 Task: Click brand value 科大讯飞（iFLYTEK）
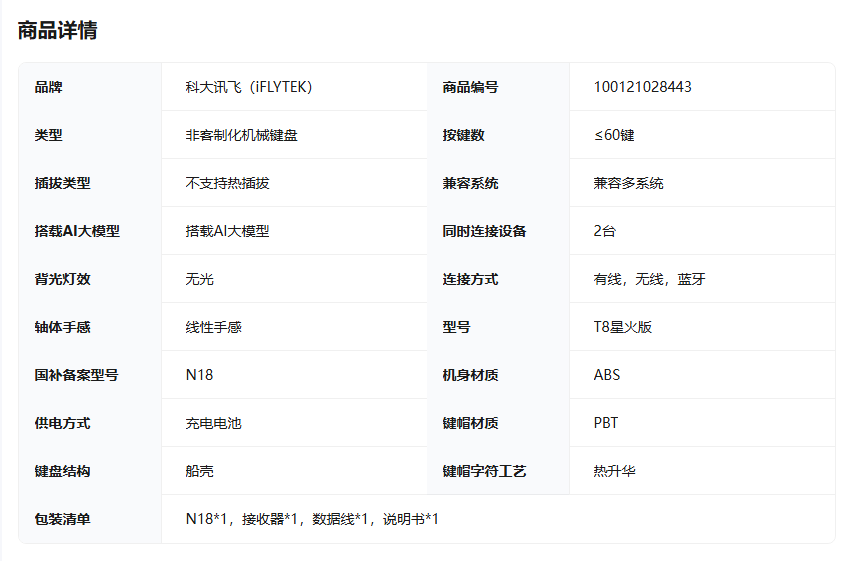[249, 87]
